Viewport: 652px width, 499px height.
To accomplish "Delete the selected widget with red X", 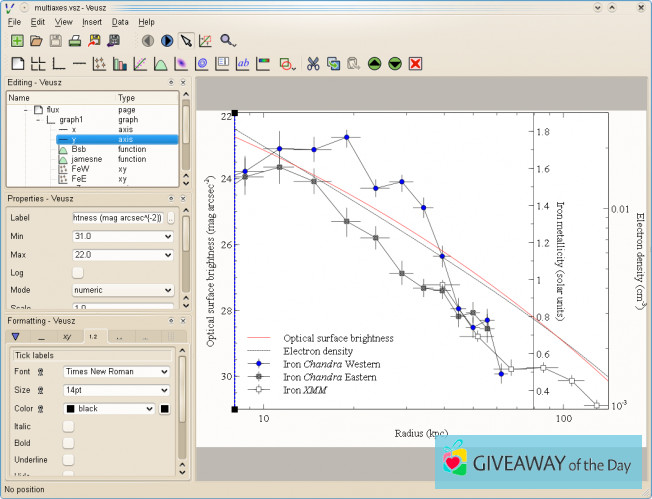I will tap(415, 64).
